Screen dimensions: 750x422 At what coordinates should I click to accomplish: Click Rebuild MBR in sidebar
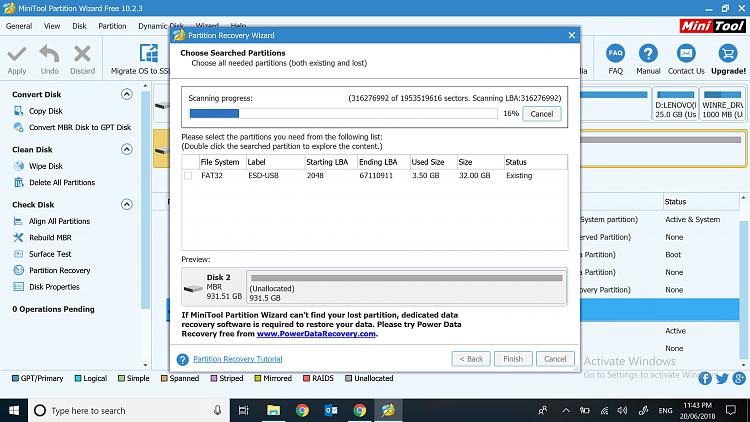(x=50, y=237)
